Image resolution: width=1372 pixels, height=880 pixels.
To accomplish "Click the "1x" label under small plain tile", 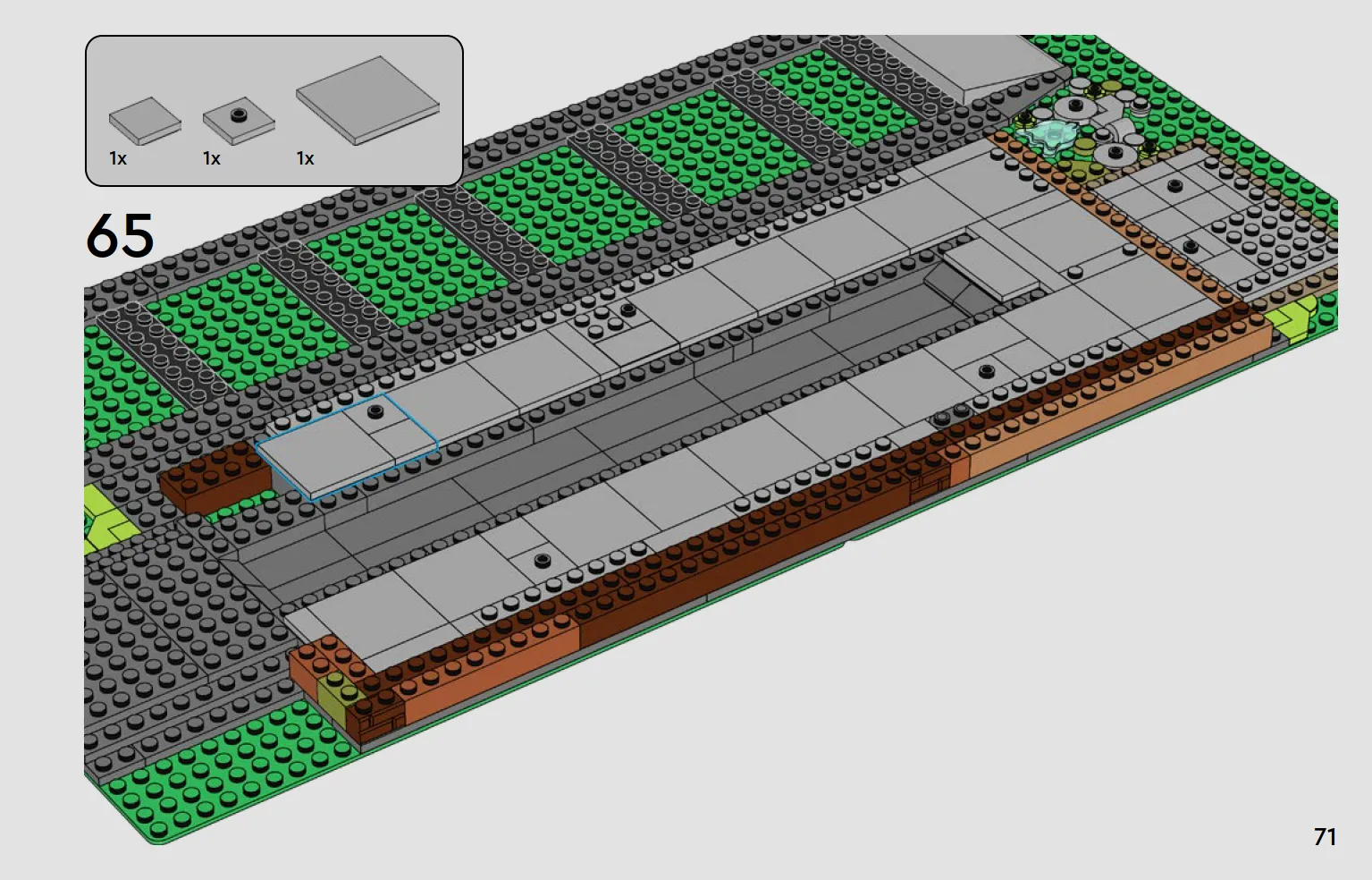I will coord(118,159).
